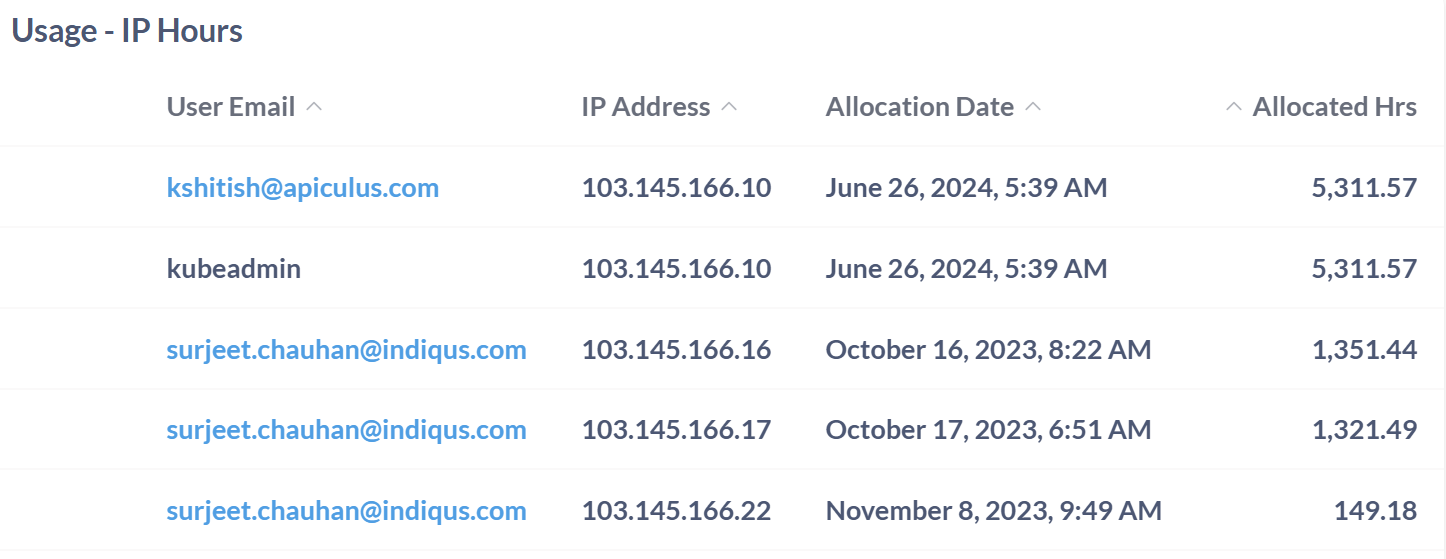Select the IP Address column header text
Viewport: 1446px width, 559px height.
tap(646, 107)
